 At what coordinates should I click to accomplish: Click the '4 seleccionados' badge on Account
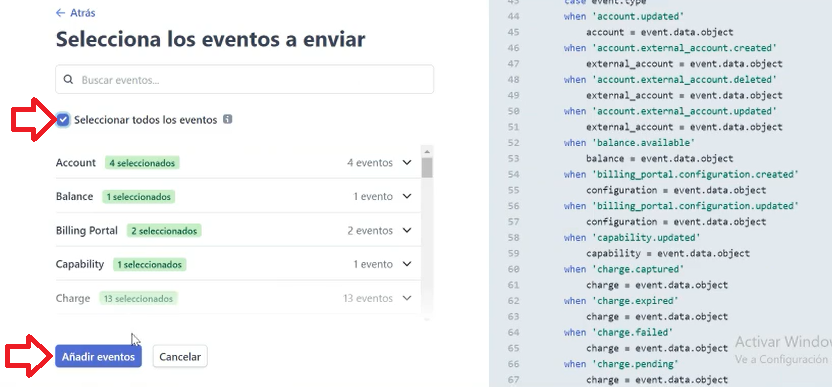coord(142,163)
